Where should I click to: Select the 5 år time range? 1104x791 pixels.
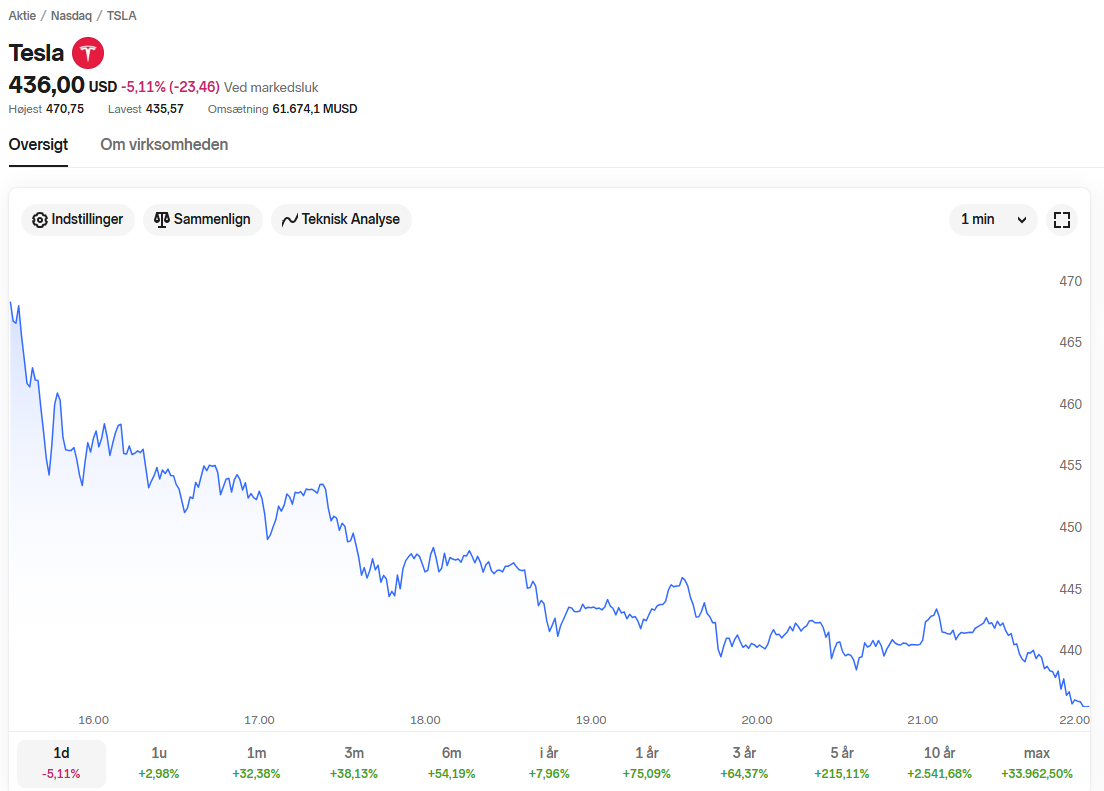coord(842,763)
